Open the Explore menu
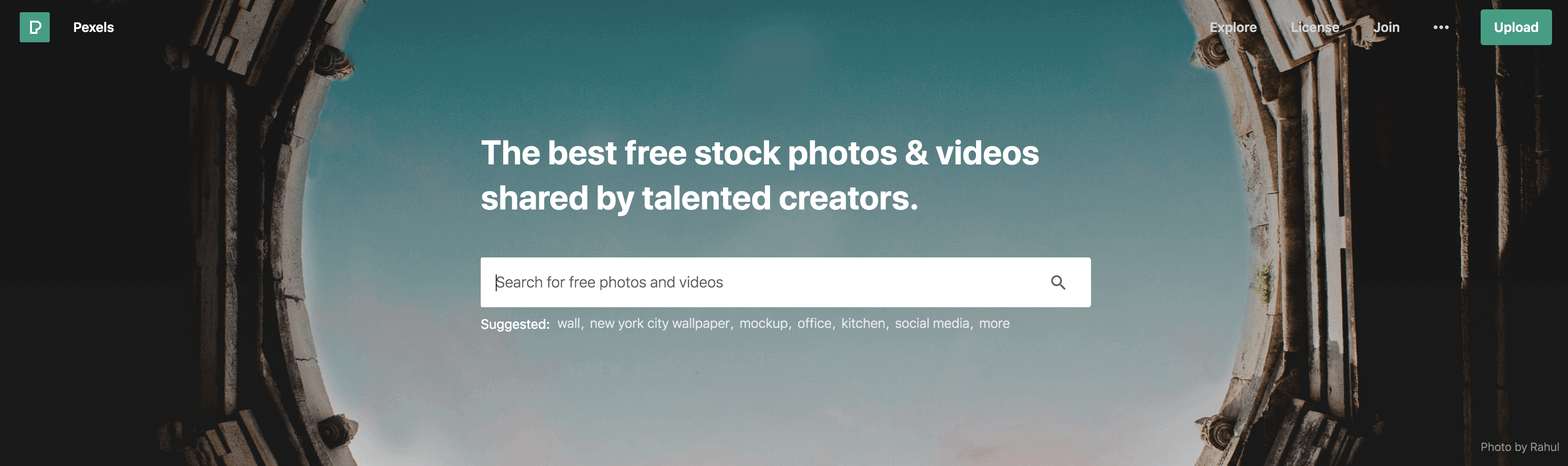The image size is (1568, 466). 1233,27
